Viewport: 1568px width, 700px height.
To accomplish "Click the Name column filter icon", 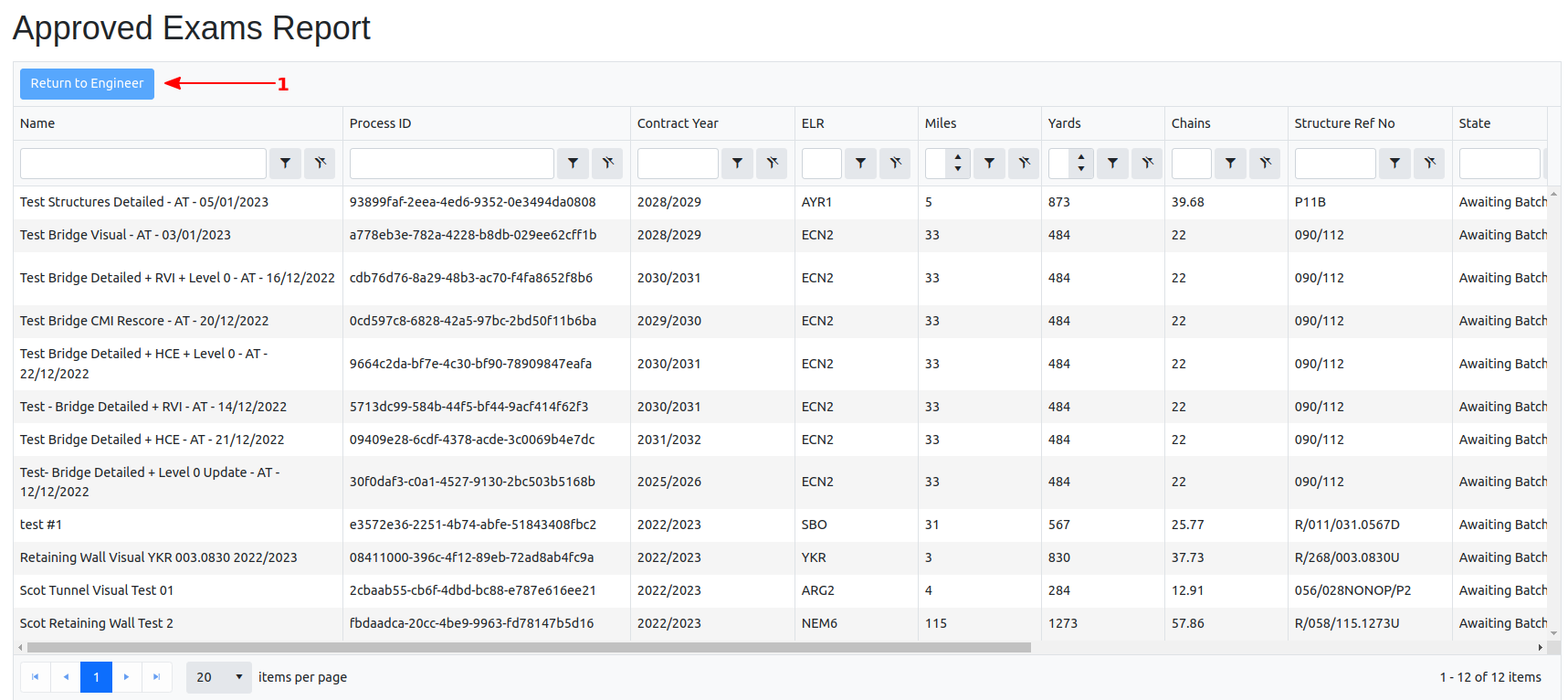I will point(285,164).
